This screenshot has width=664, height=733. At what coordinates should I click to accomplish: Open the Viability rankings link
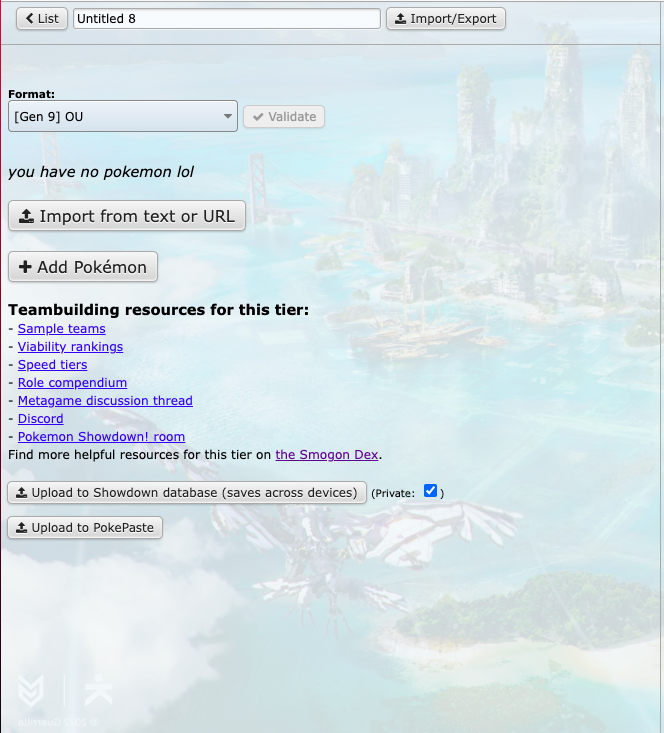(71, 347)
